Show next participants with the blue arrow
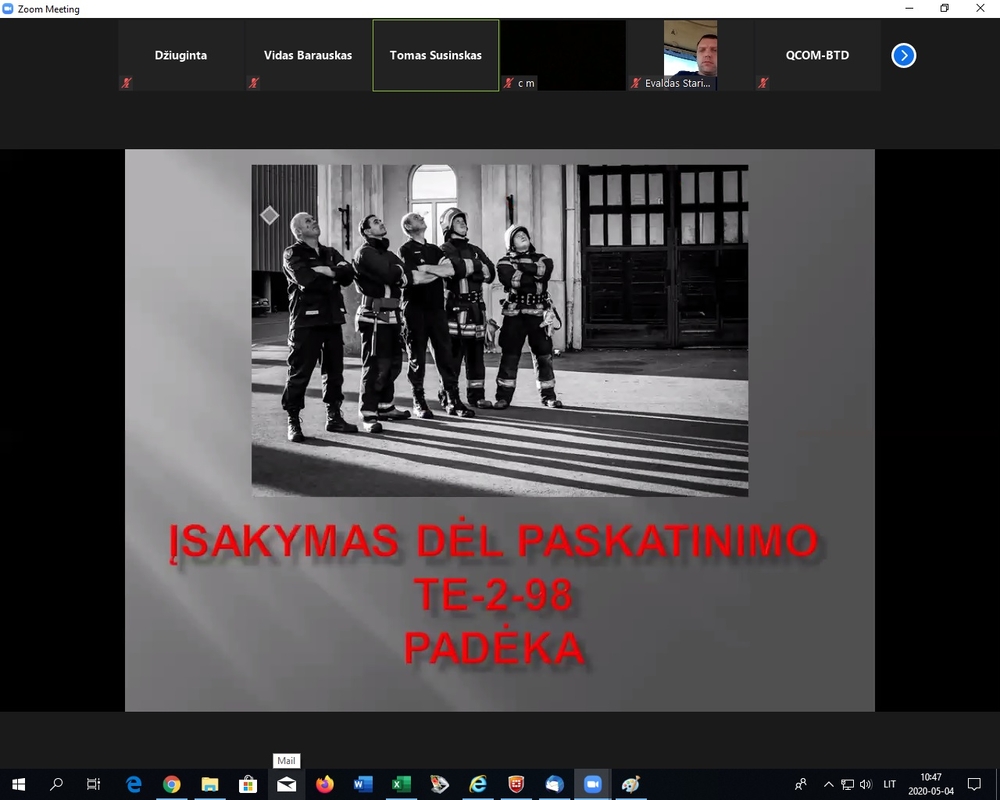This screenshot has height=800, width=1000. [903, 55]
